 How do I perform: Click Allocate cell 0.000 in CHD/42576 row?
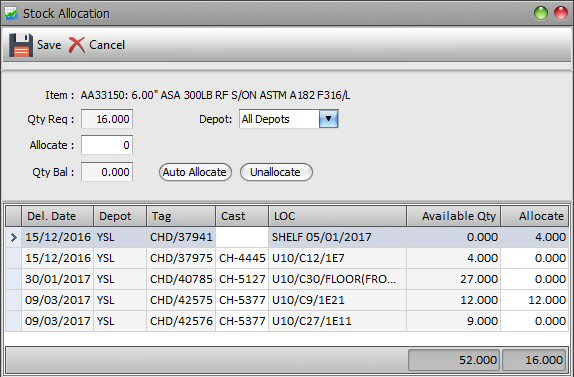[x=535, y=321]
